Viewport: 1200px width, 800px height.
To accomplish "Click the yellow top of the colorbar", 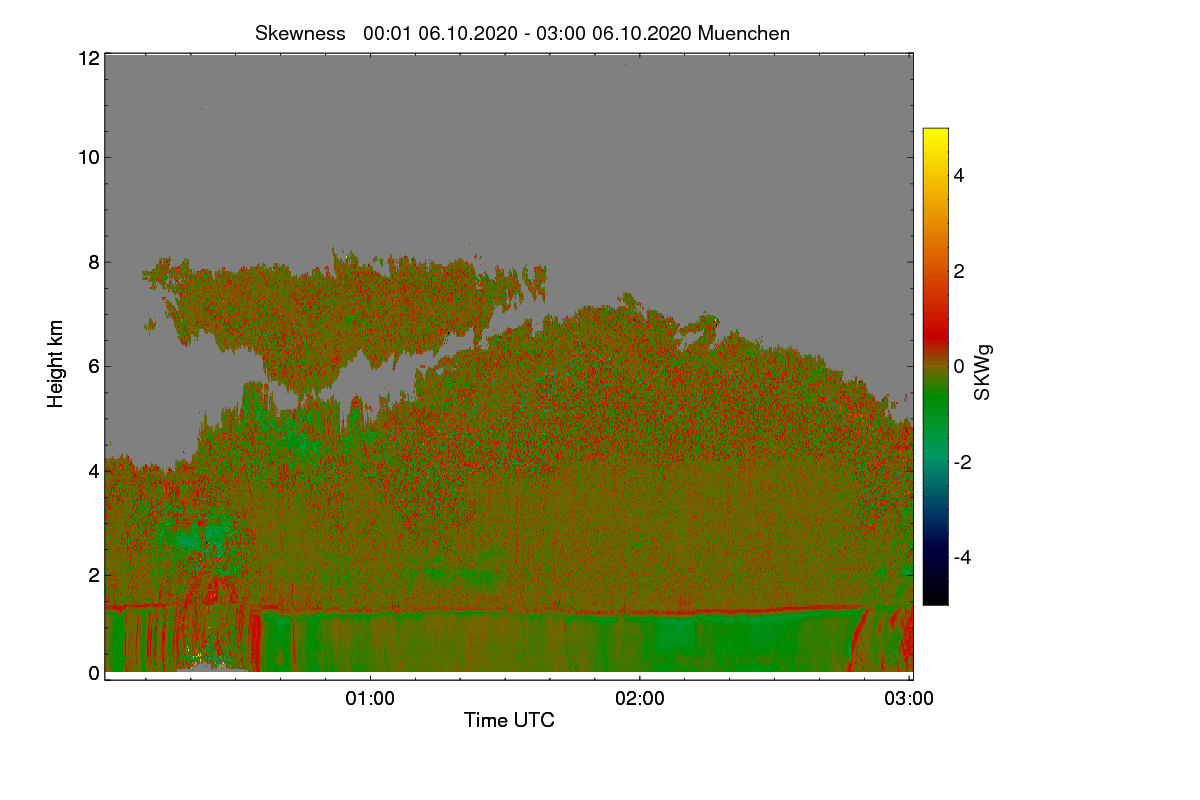I will pyautogui.click(x=935, y=135).
